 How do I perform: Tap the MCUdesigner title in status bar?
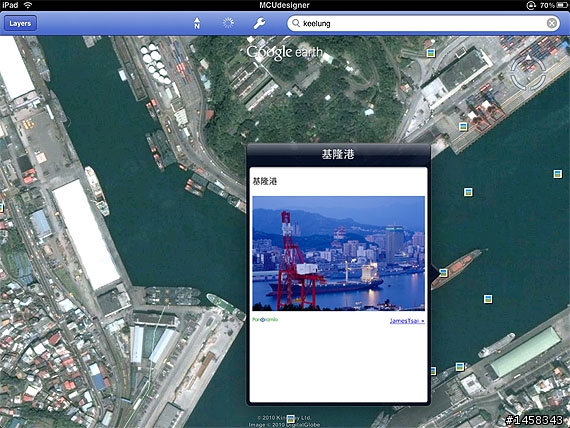click(284, 5)
